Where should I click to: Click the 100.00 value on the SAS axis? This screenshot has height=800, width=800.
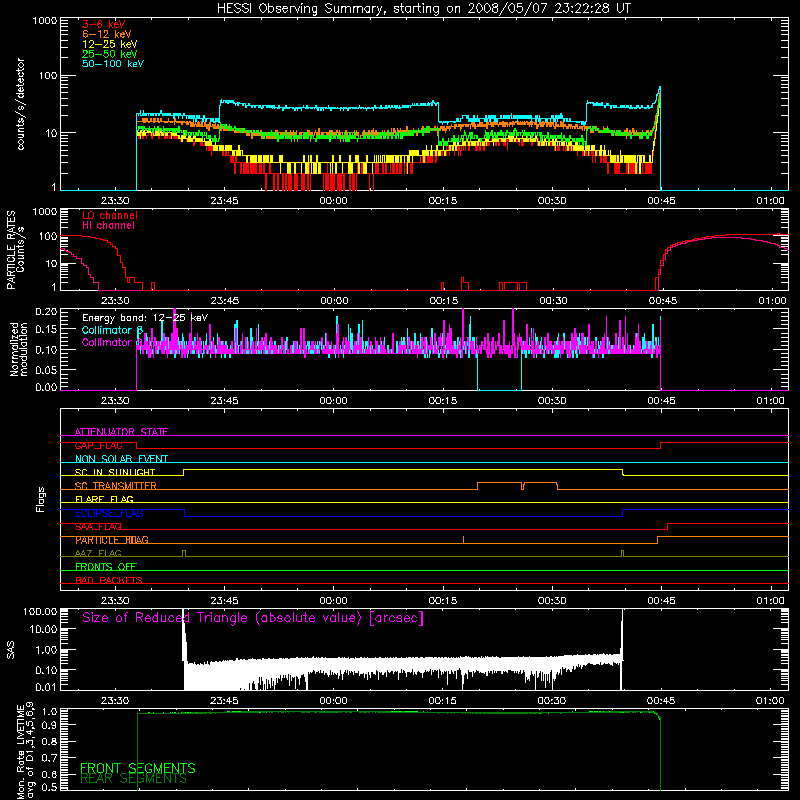click(40, 611)
